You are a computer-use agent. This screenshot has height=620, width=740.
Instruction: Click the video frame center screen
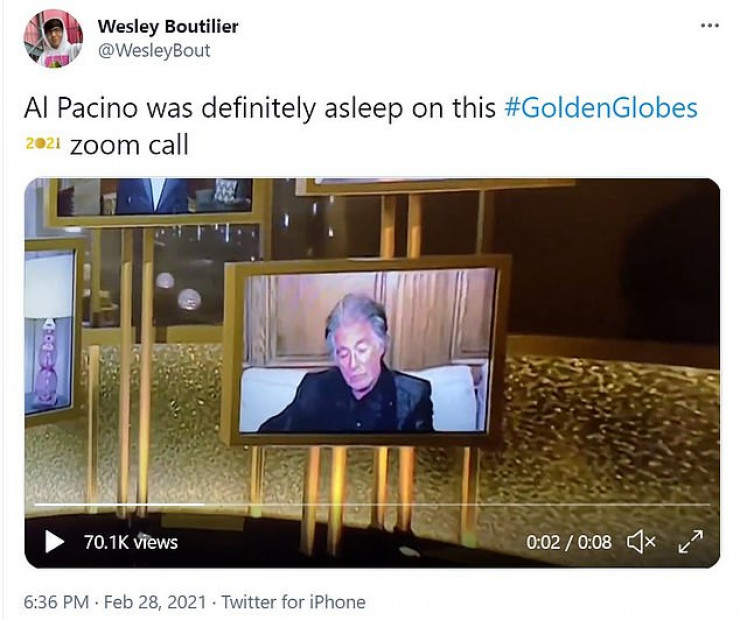367,351
